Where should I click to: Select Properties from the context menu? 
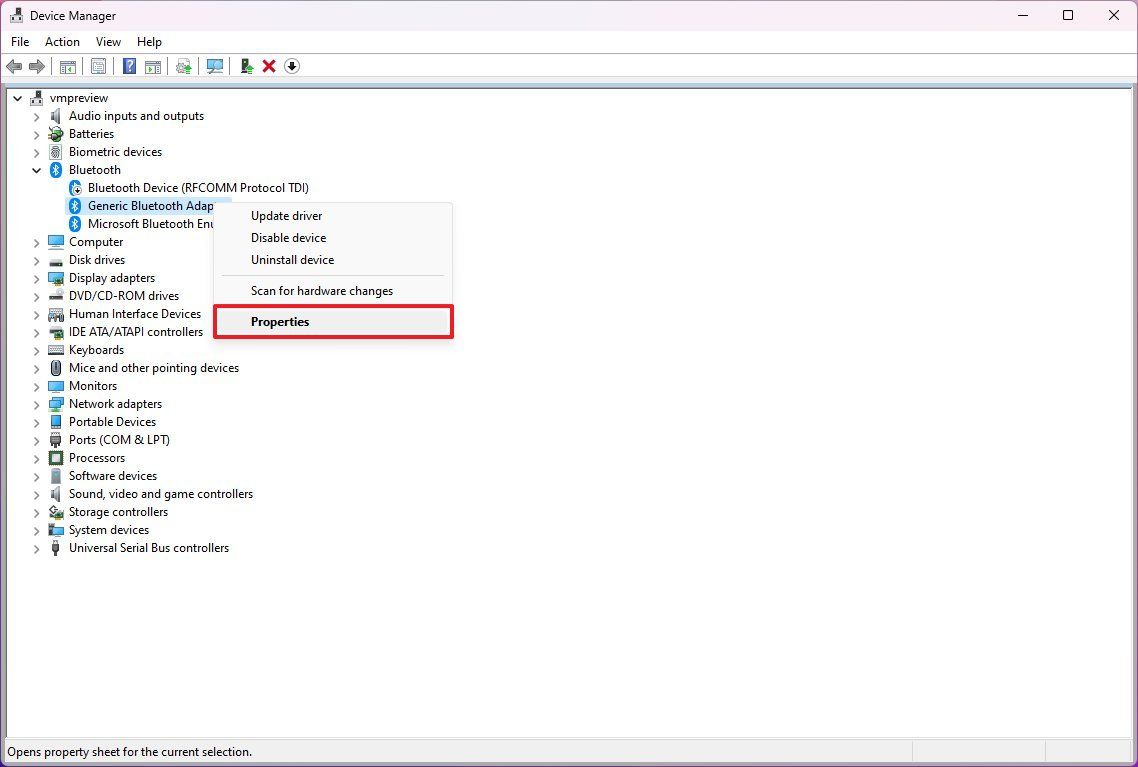pyautogui.click(x=280, y=321)
